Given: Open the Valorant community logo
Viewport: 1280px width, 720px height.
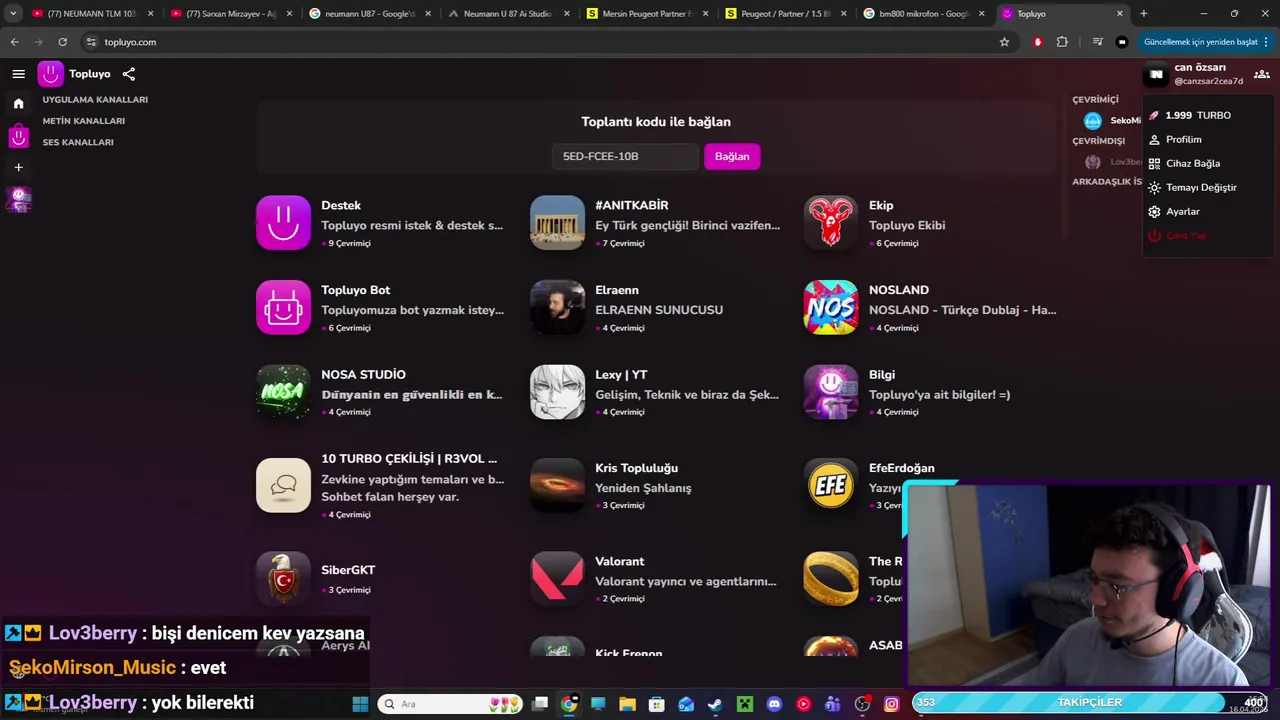Looking at the screenshot, I should click(557, 577).
